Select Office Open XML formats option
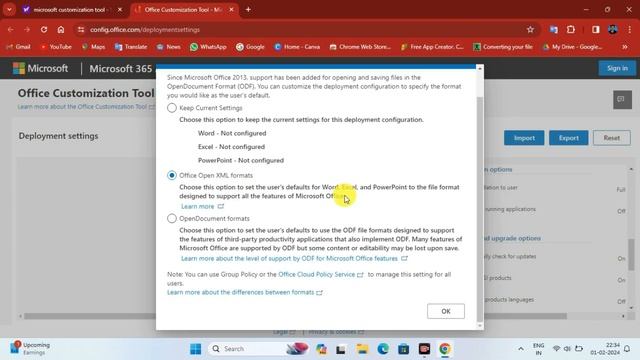640x360 pixels. [x=172, y=175]
